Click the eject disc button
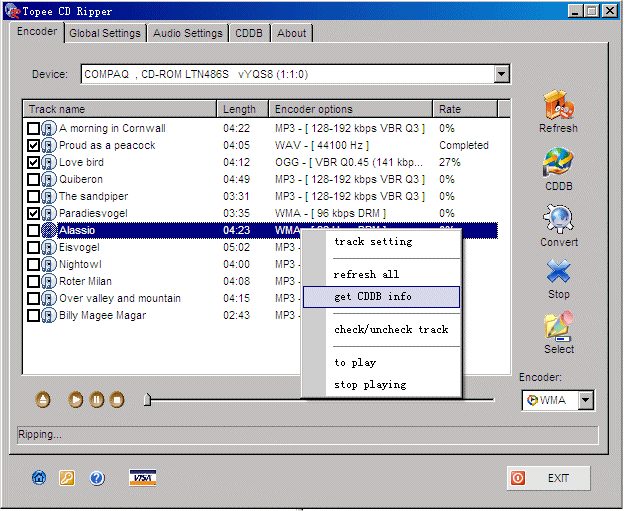 pyautogui.click(x=43, y=399)
